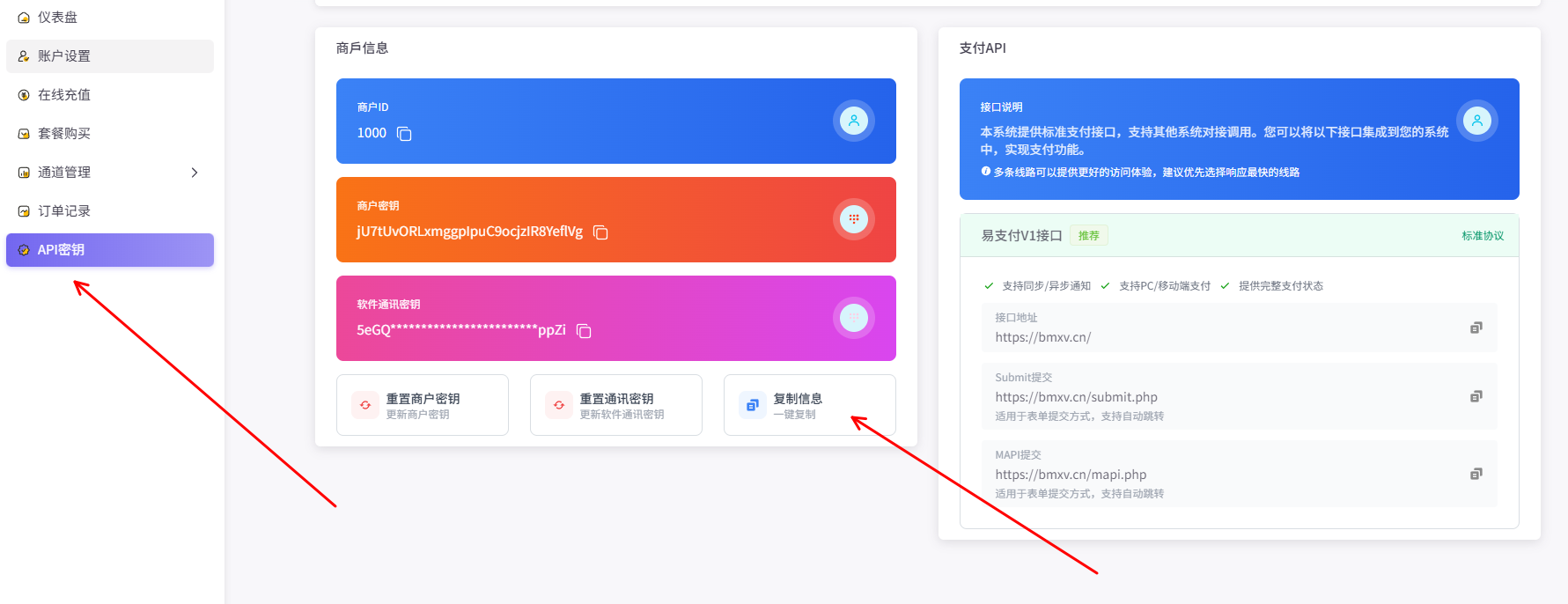The height and width of the screenshot is (604, 1568).
Task: Copy the MAPI提交 URL
Action: [x=1476, y=474]
